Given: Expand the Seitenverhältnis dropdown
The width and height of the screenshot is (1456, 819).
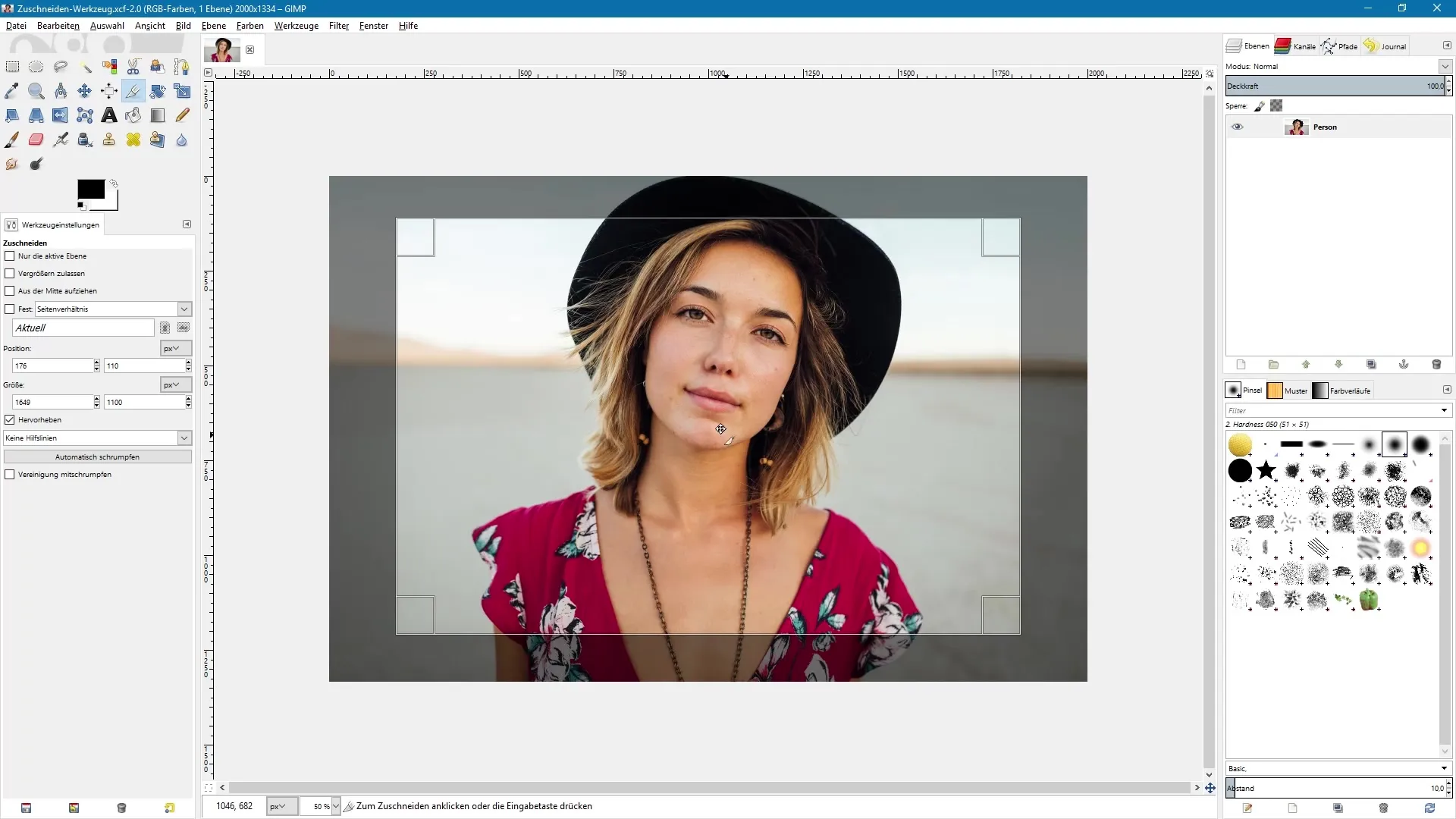Looking at the screenshot, I should [184, 309].
